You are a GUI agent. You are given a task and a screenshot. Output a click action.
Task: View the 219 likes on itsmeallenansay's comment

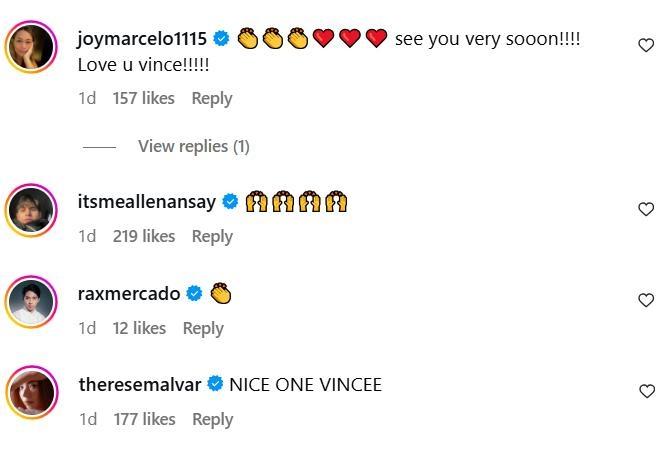coord(144,236)
